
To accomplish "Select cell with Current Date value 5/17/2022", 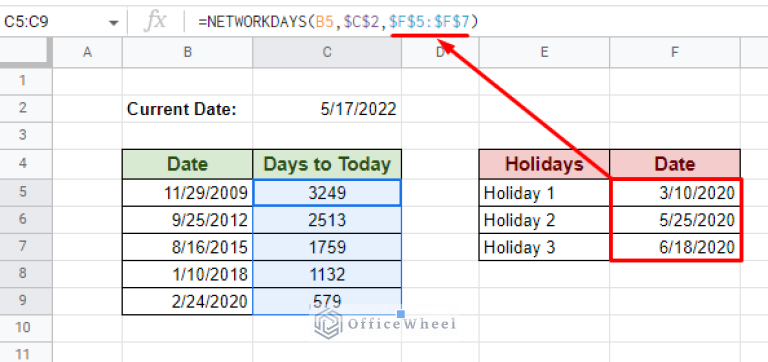I will [327, 109].
